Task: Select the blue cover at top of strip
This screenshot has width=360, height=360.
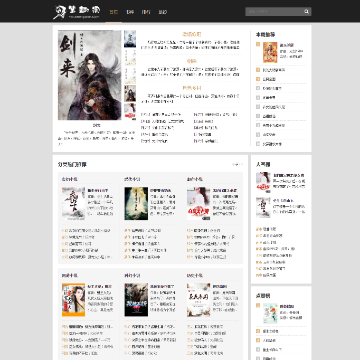Action: pos(130,39)
